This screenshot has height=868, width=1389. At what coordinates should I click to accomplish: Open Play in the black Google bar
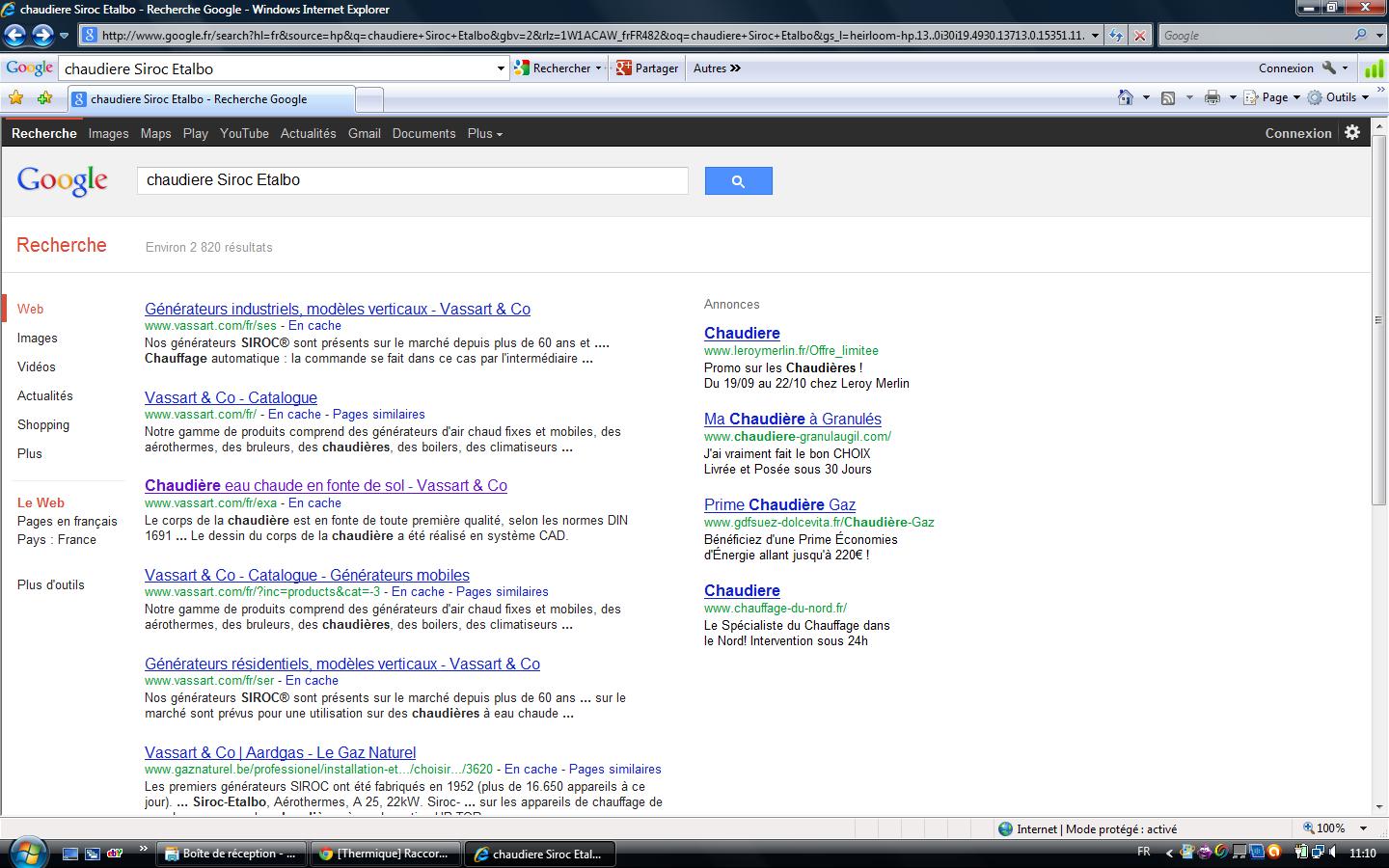pyautogui.click(x=196, y=133)
